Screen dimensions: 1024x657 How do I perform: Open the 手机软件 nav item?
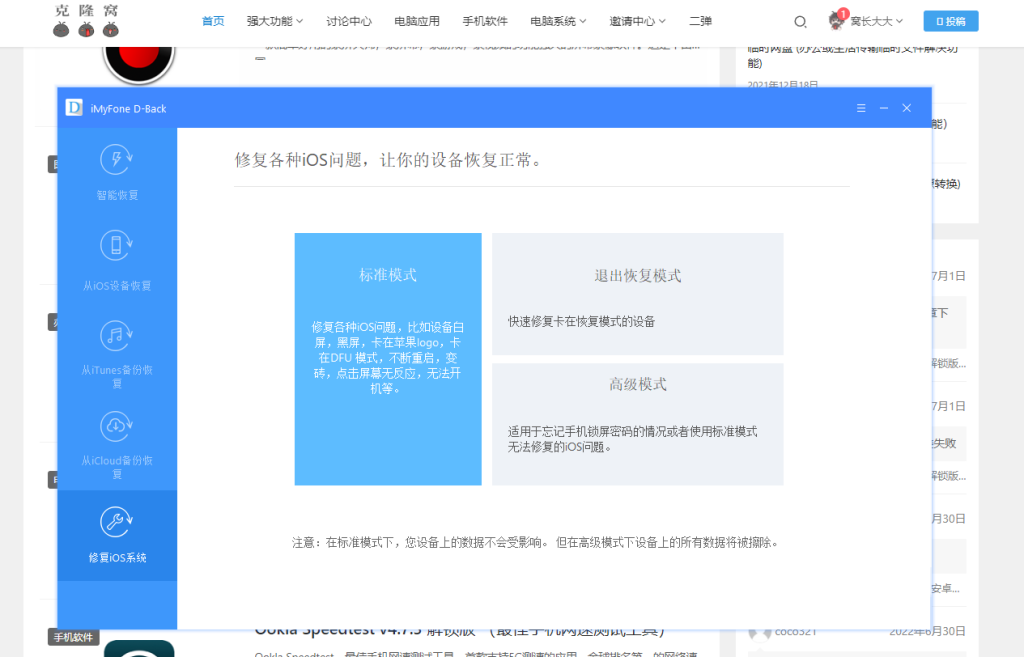point(485,21)
